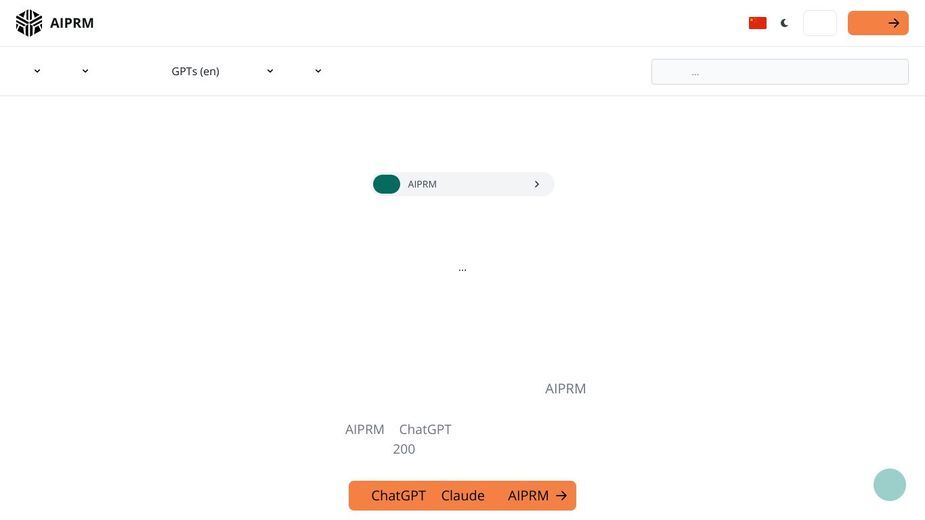The image size is (925, 520).
Task: Open the teal chat bubble widget
Action: (889, 485)
